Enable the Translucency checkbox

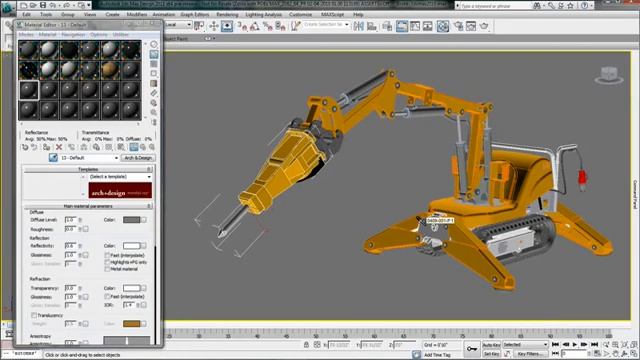click(34, 315)
